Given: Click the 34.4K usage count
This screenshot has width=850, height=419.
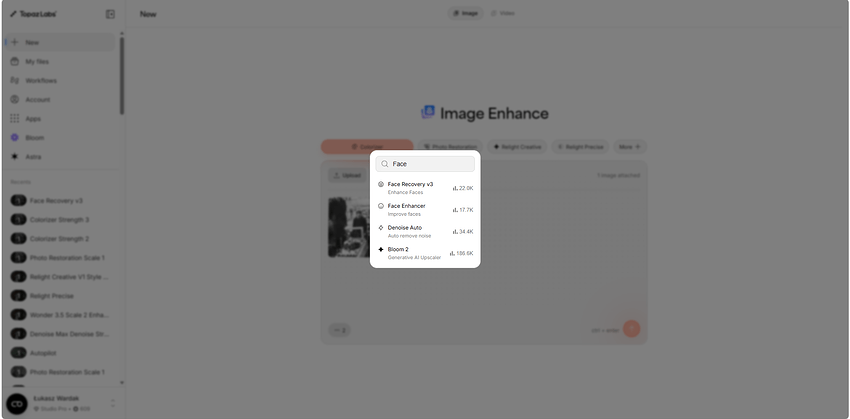Looking at the screenshot, I should (x=463, y=231).
